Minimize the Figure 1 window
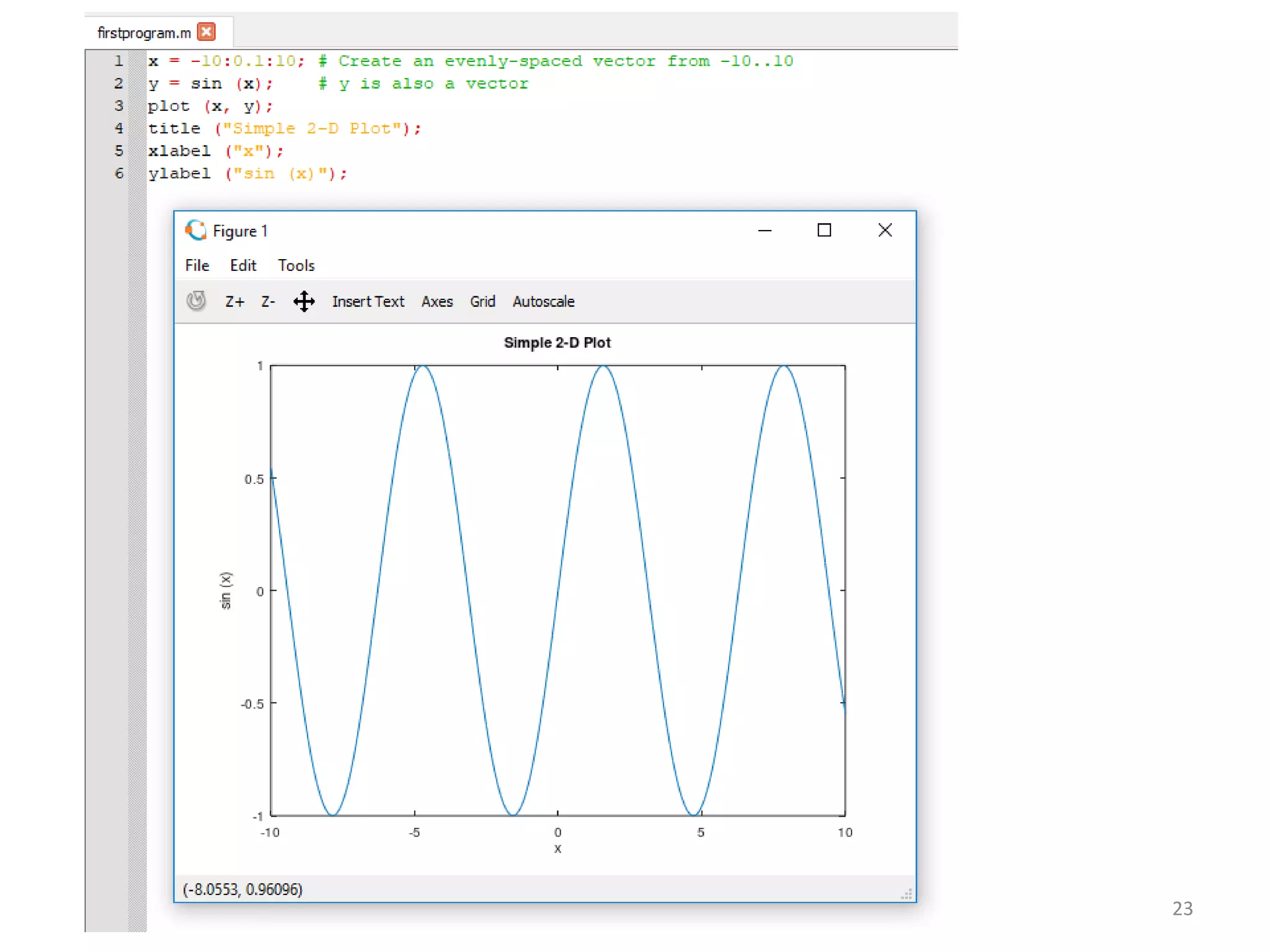Screen dimensions: 1270x952 coord(765,231)
